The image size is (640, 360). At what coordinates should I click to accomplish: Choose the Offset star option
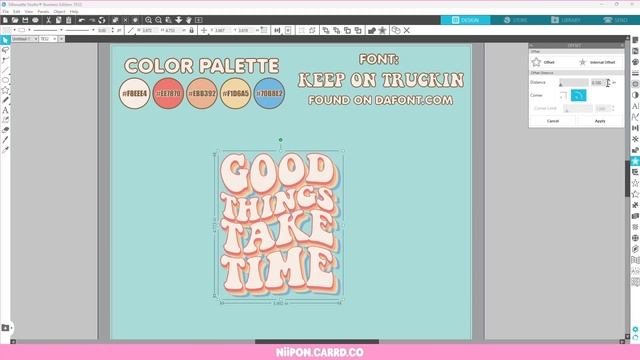click(x=543, y=62)
